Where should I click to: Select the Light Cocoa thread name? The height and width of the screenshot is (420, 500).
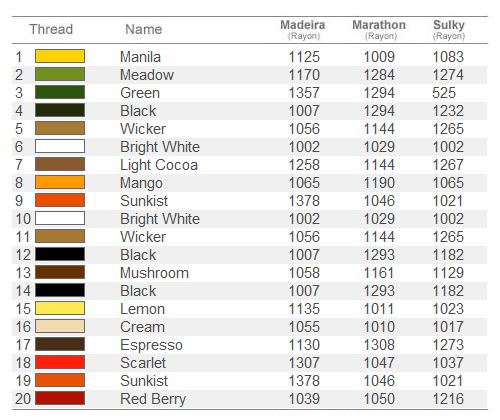click(x=159, y=165)
